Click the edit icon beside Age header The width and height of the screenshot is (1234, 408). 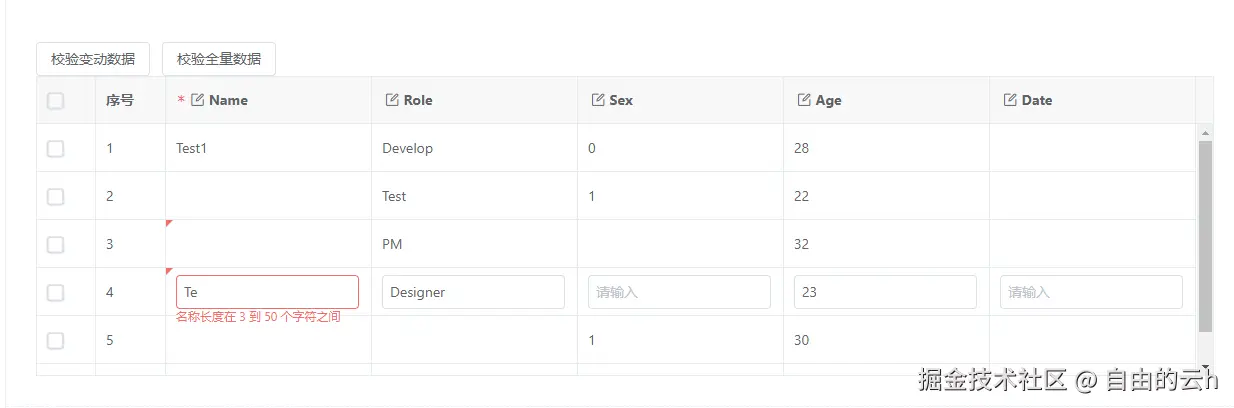804,100
